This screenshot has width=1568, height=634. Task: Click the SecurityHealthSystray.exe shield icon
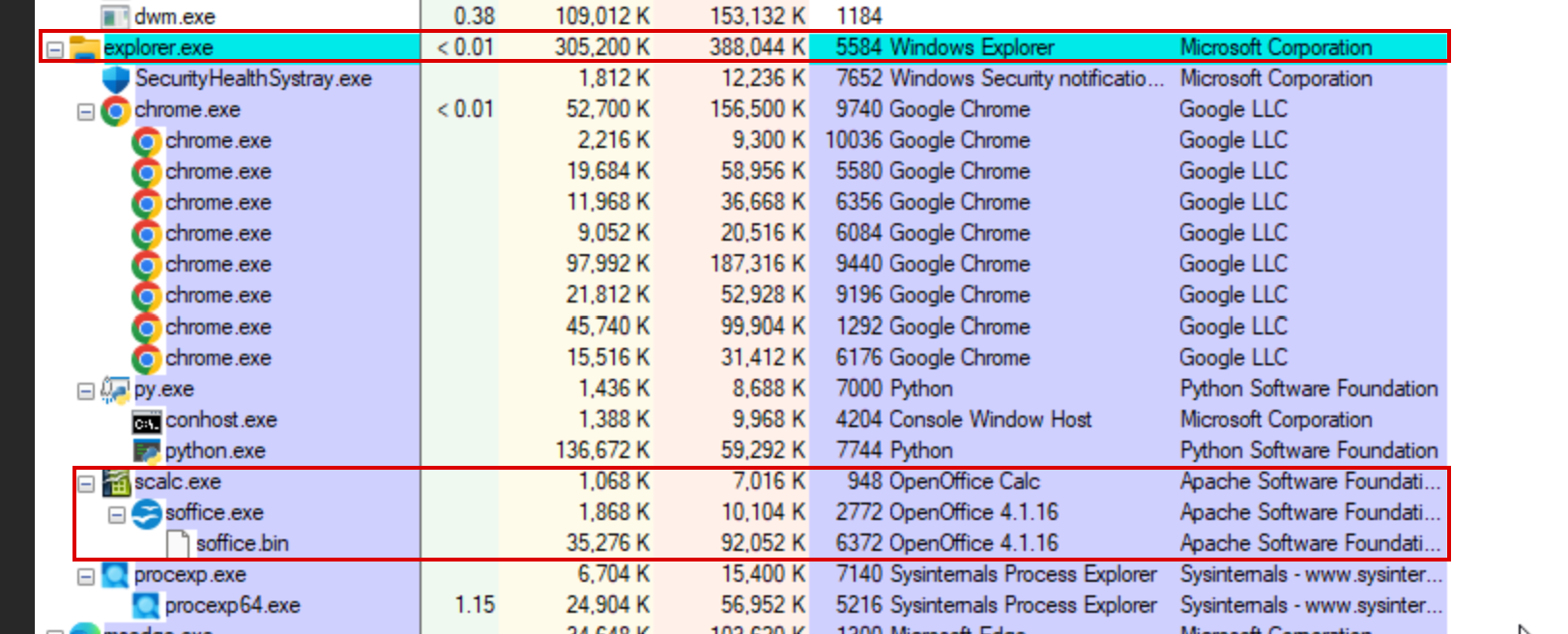(116, 78)
